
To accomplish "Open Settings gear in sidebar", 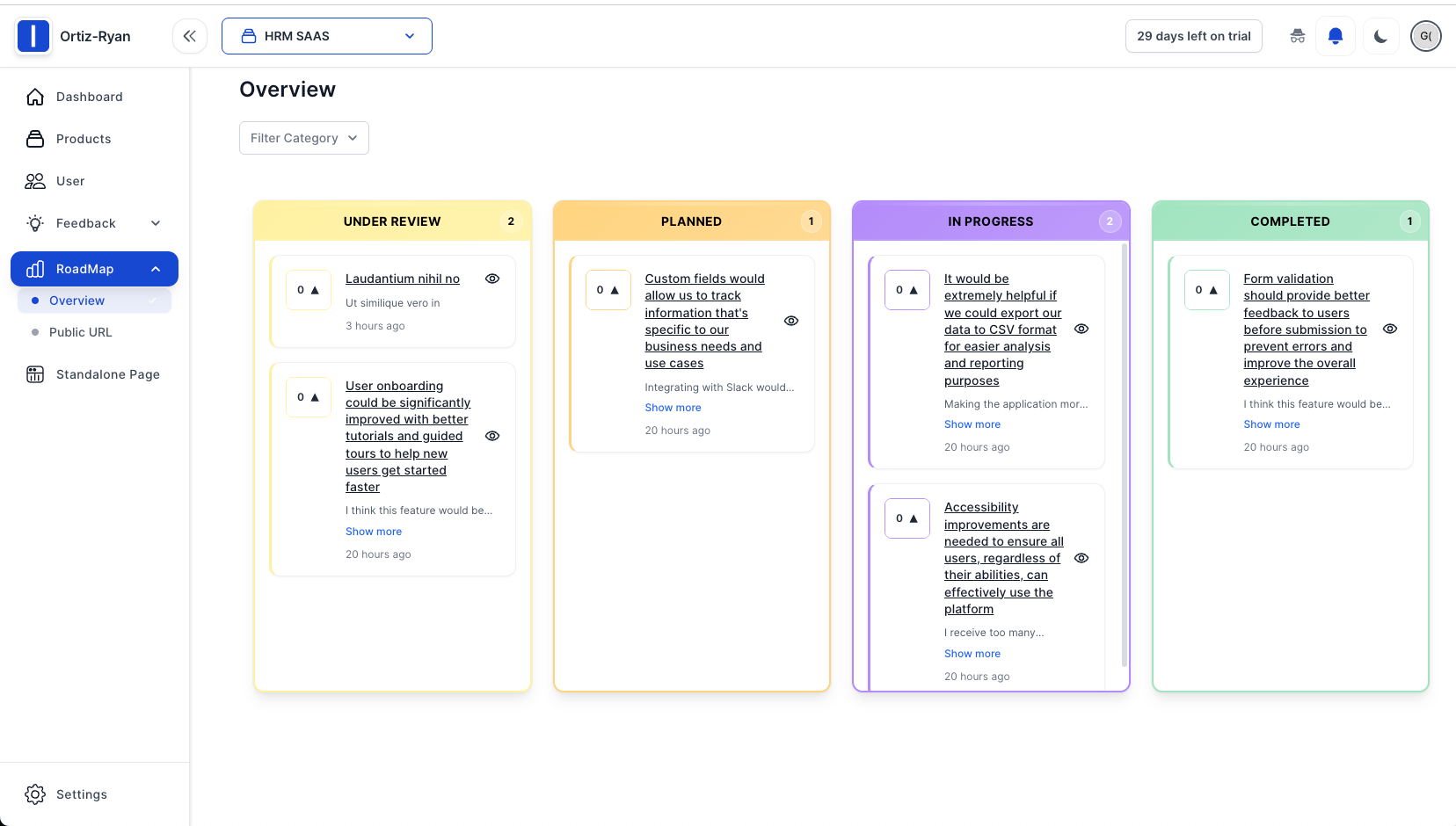I will click(35, 794).
